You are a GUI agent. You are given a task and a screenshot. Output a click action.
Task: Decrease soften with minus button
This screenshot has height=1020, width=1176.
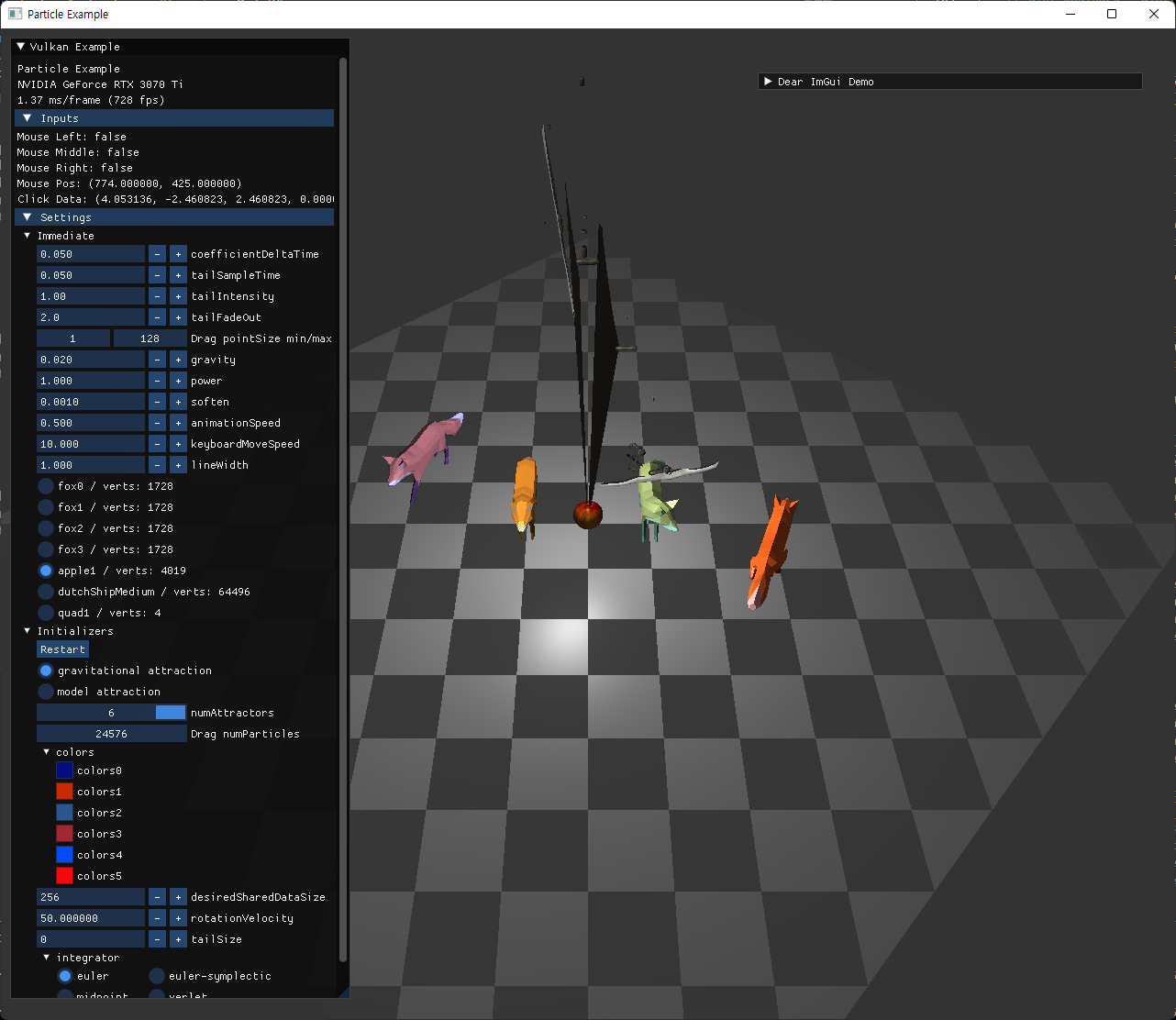coord(157,402)
